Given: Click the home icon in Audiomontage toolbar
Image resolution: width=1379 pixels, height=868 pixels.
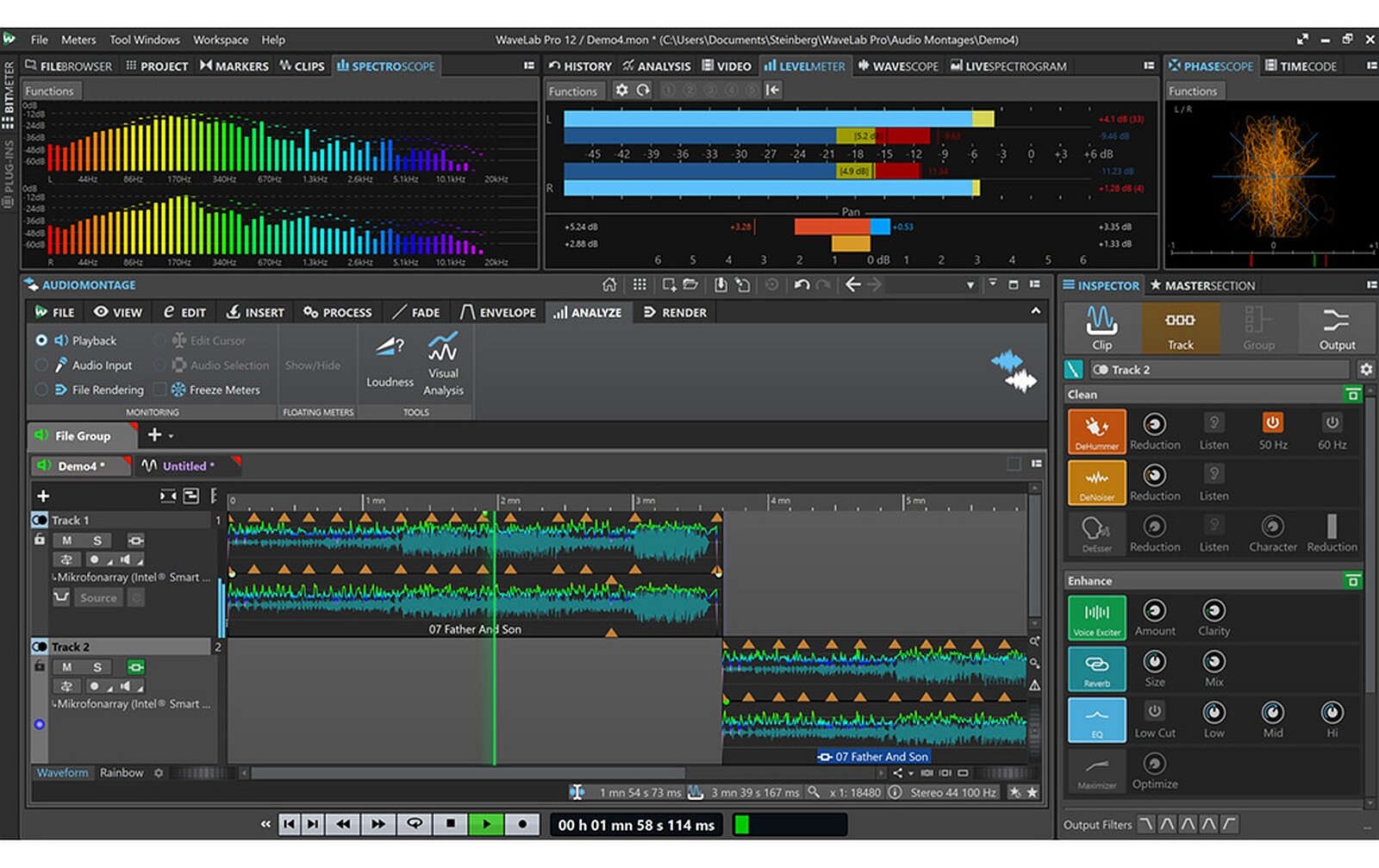Looking at the screenshot, I should [x=609, y=284].
